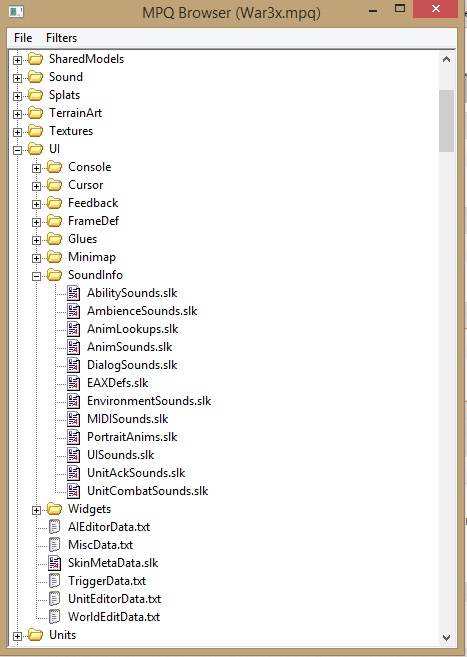Click the EAXDefs.slk file icon
This screenshot has width=467, height=657.
[73, 383]
